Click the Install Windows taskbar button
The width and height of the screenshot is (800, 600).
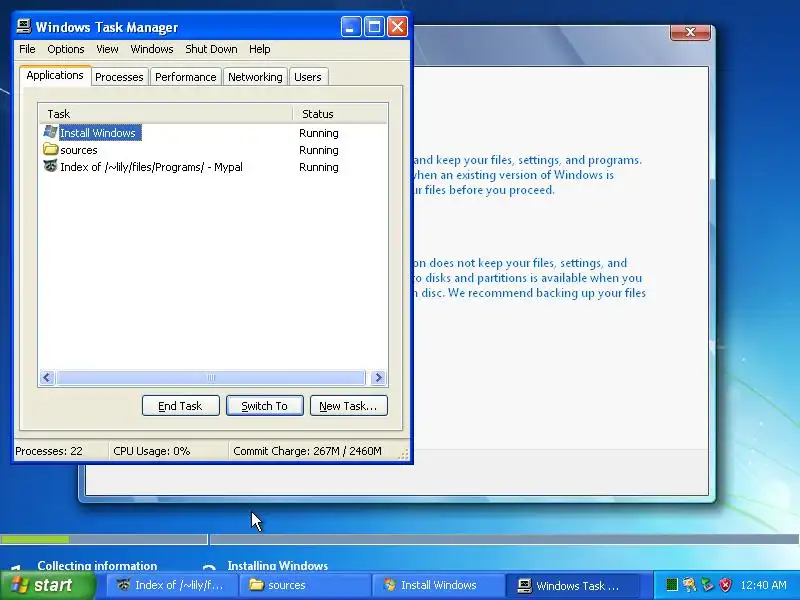pos(438,585)
